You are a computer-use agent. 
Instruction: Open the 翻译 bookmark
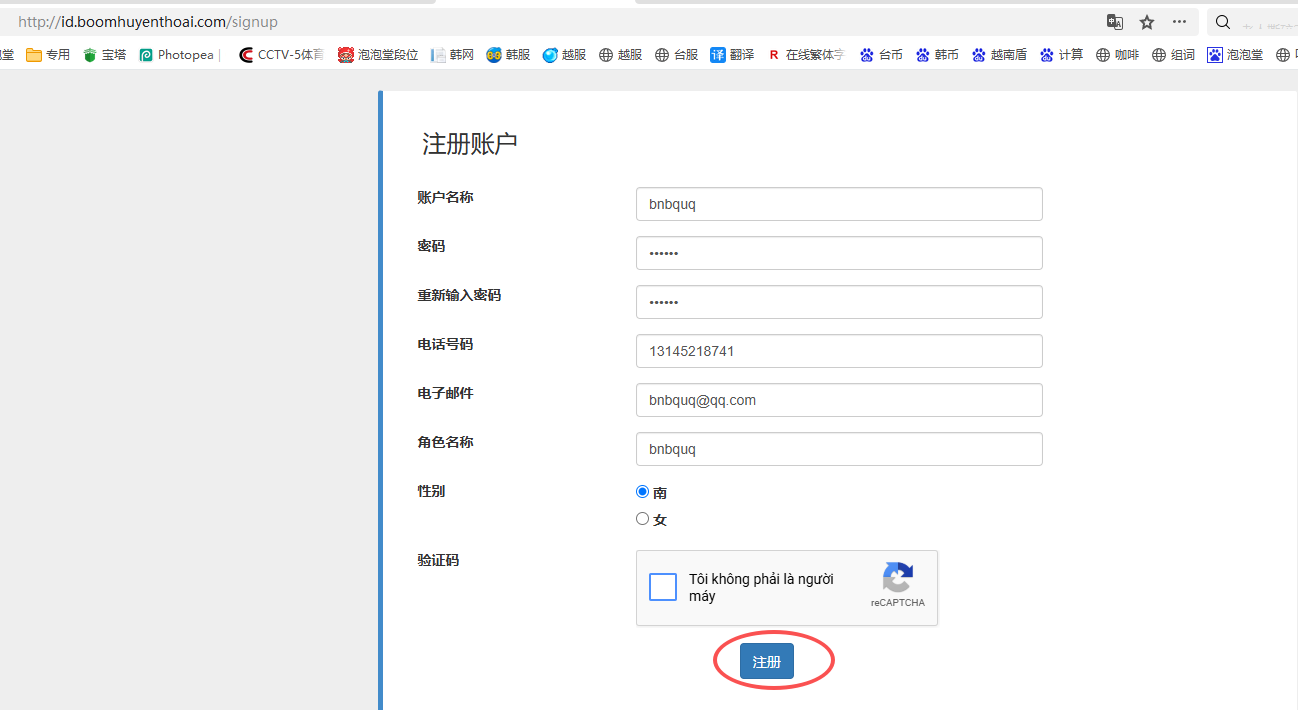point(732,55)
